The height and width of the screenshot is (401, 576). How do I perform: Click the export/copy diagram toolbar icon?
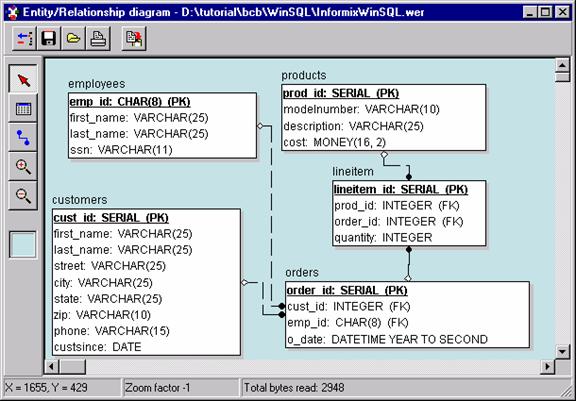[134, 38]
